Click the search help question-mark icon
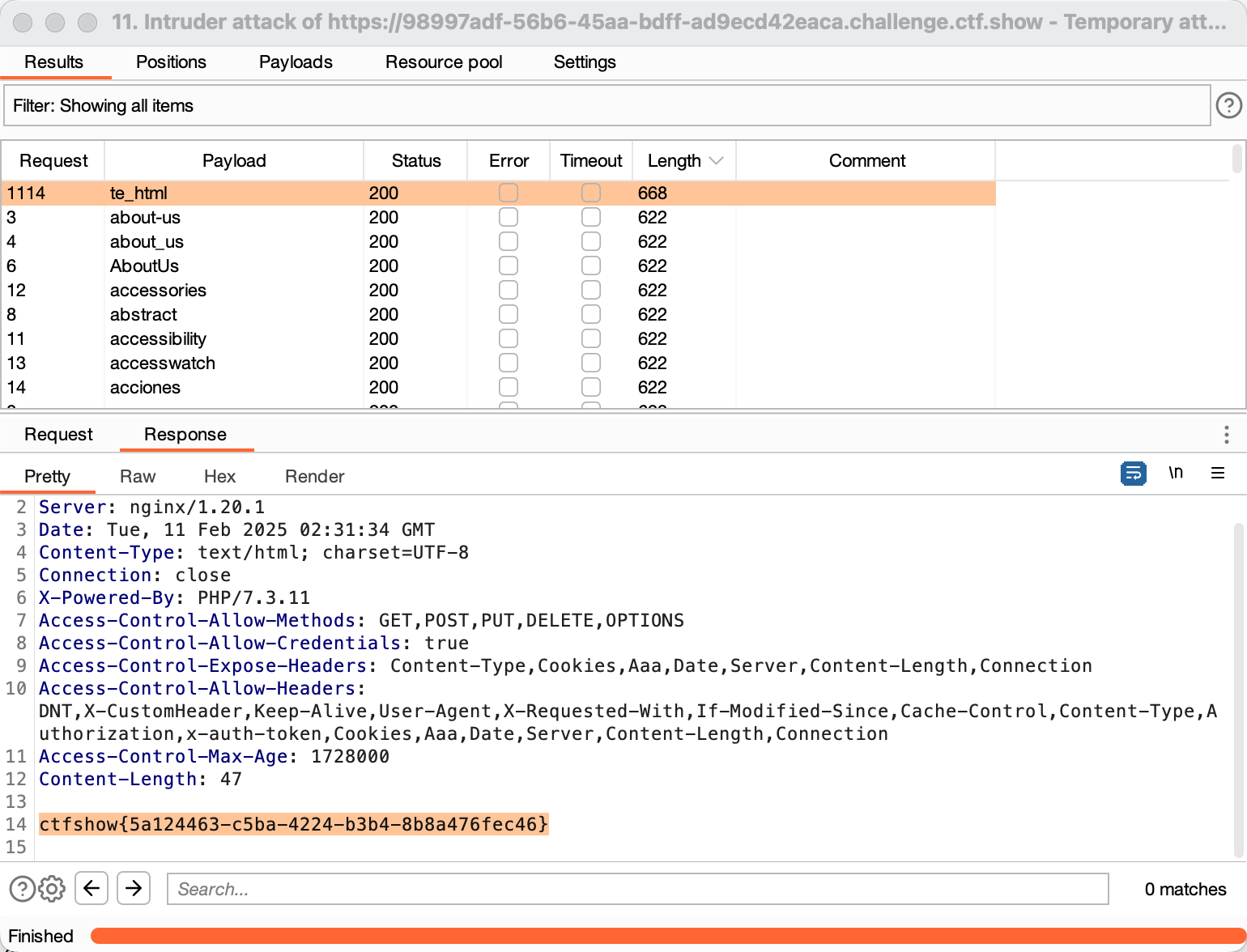Image resolution: width=1247 pixels, height=952 pixels. pyautogui.click(x=22, y=889)
